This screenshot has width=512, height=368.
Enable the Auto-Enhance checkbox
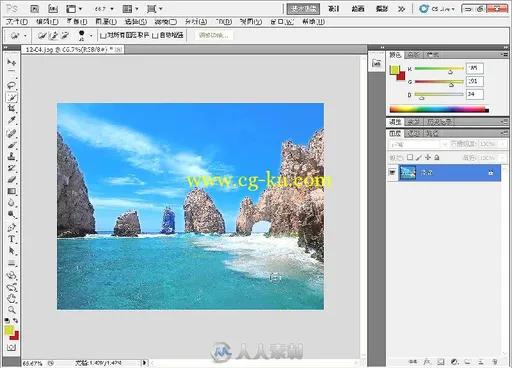point(155,35)
